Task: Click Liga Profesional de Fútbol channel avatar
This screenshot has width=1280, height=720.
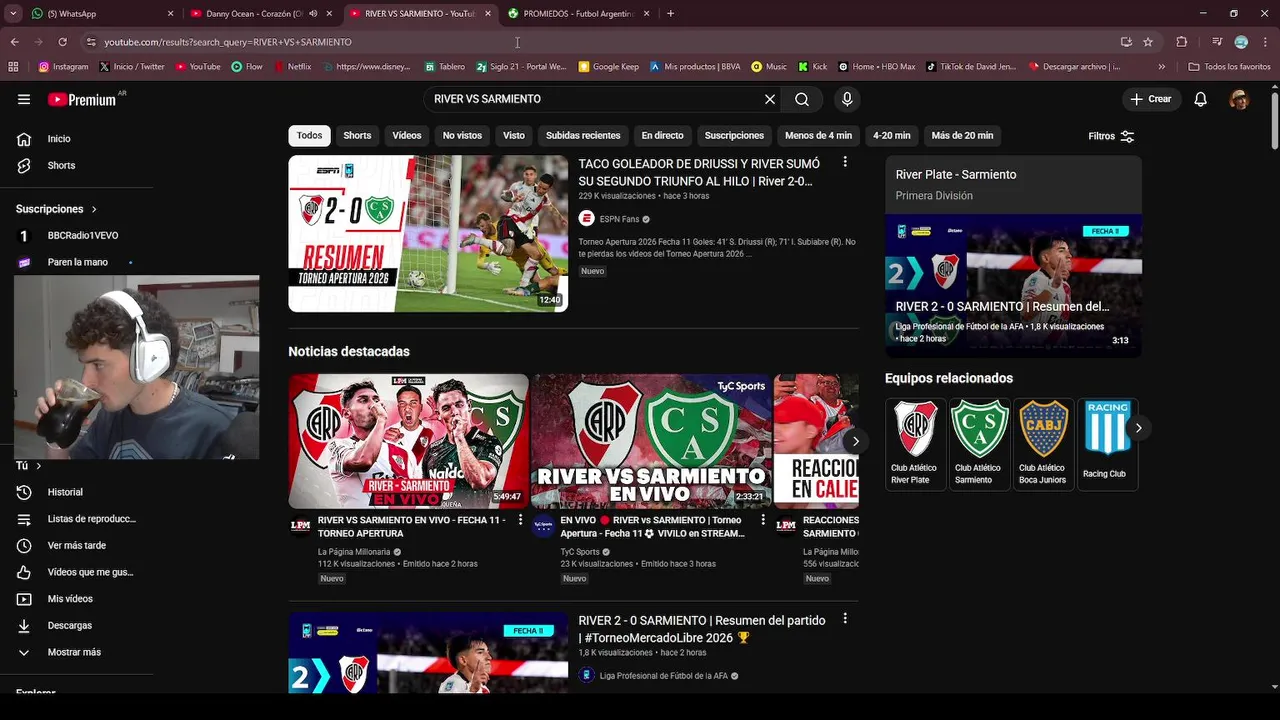Action: coord(587,676)
